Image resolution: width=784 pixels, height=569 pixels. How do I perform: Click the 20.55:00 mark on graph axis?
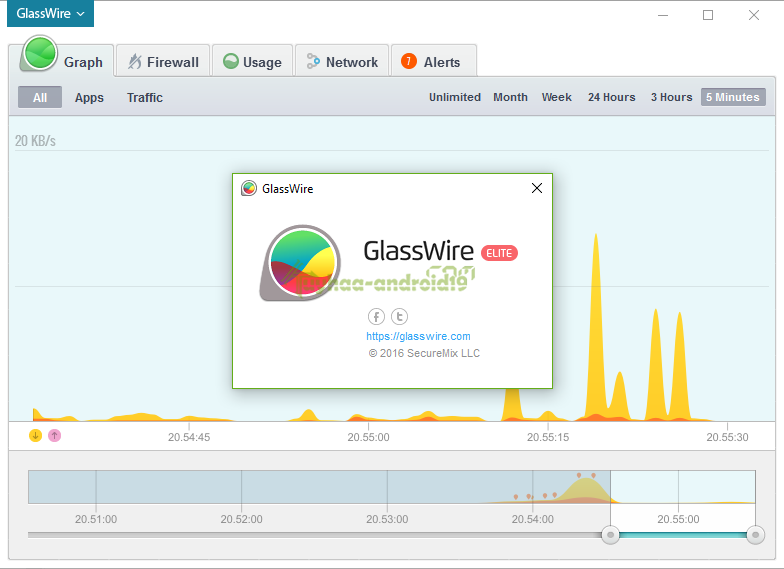point(368,437)
